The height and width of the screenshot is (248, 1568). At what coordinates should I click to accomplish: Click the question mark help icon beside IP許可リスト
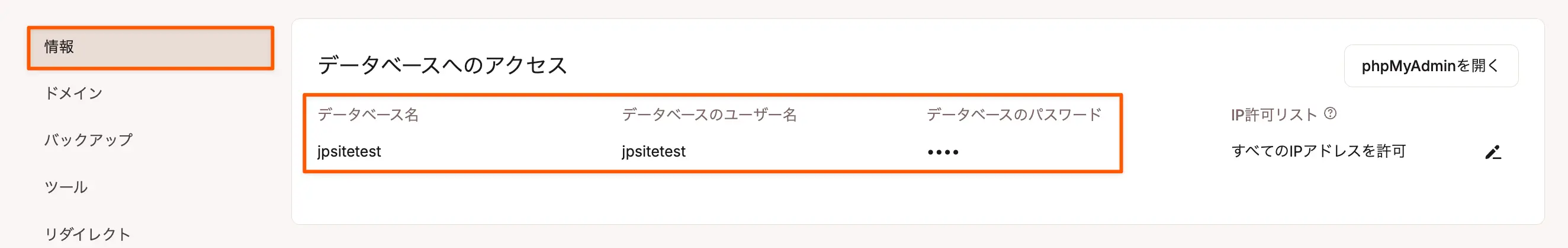(x=1331, y=113)
